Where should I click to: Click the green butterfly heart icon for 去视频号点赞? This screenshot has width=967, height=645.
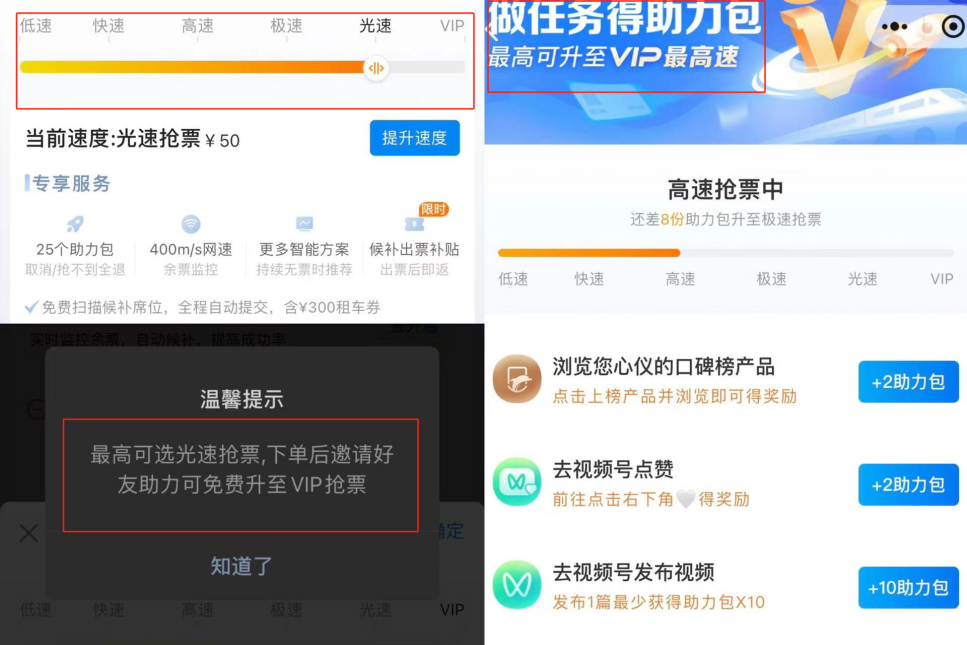517,482
